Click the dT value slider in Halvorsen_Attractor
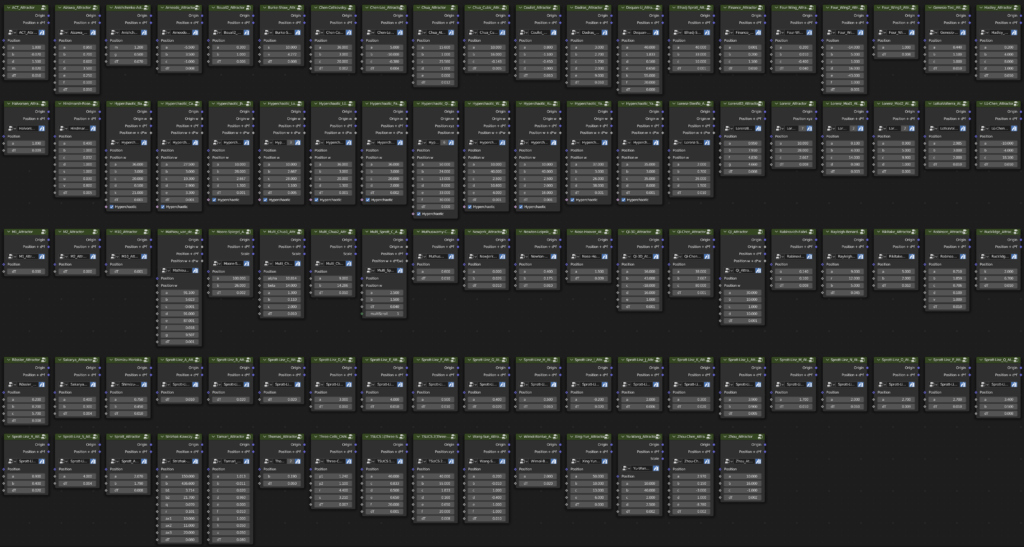The image size is (1024, 547). point(26,150)
